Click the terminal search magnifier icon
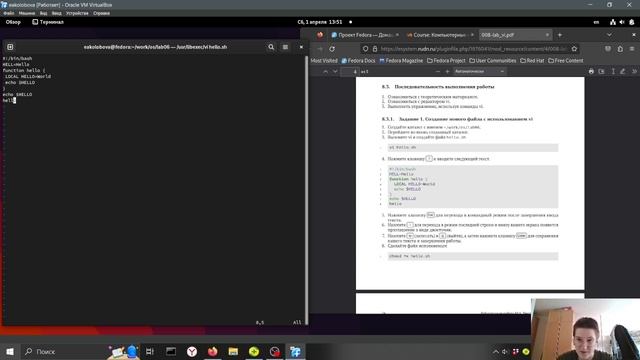The height and width of the screenshot is (360, 640). 271,47
